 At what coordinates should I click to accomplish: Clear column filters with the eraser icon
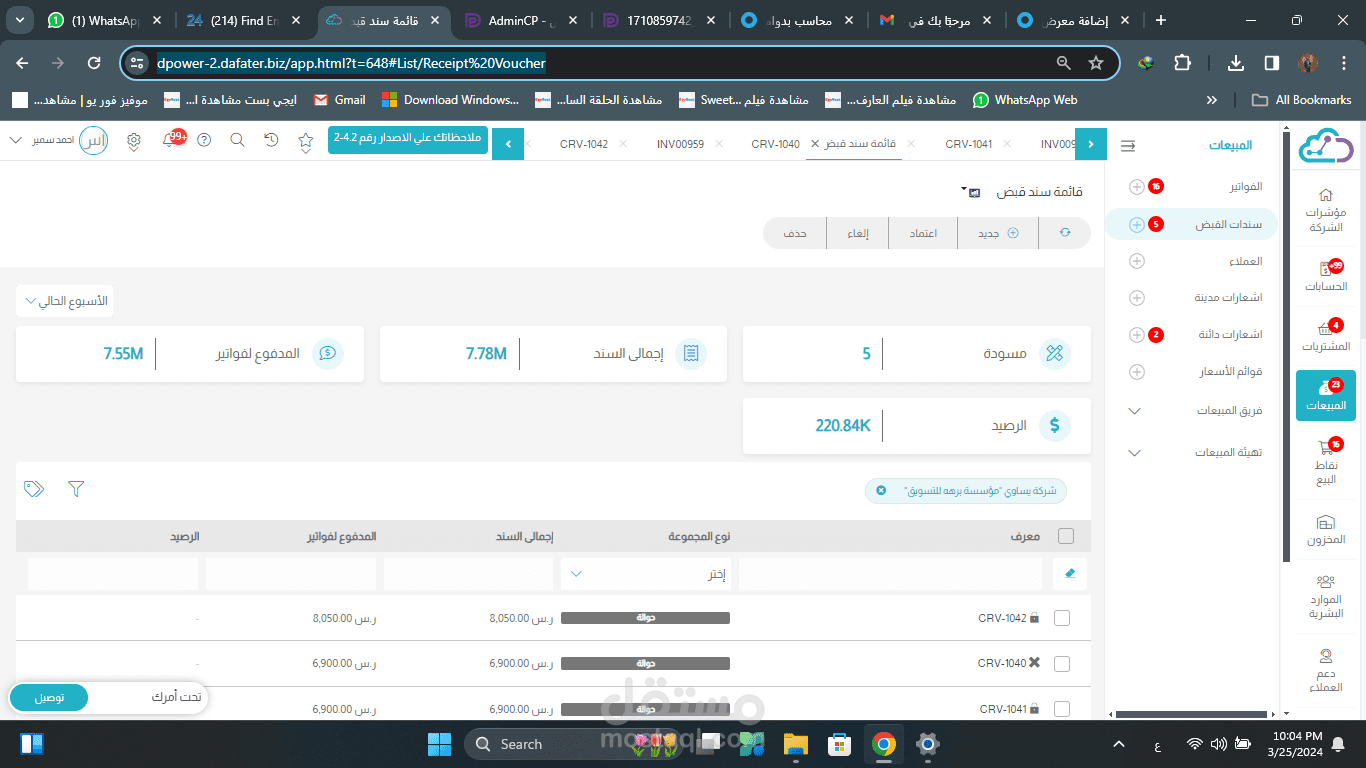pyautogui.click(x=1070, y=574)
